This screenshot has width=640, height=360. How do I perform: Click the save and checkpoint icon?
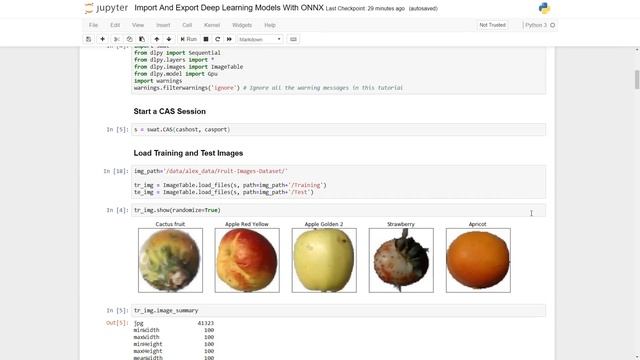click(x=89, y=39)
